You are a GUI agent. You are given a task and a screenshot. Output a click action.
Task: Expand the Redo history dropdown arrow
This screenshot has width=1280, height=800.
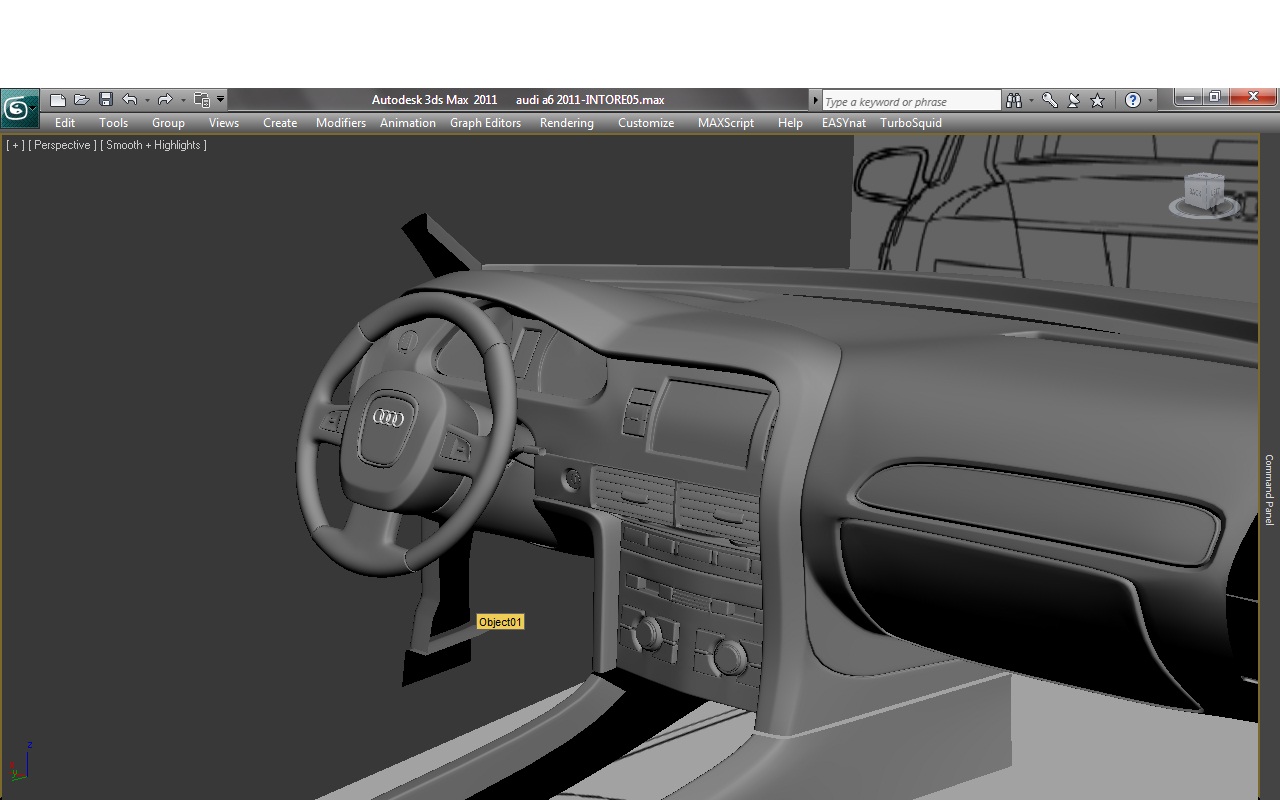[x=183, y=100]
